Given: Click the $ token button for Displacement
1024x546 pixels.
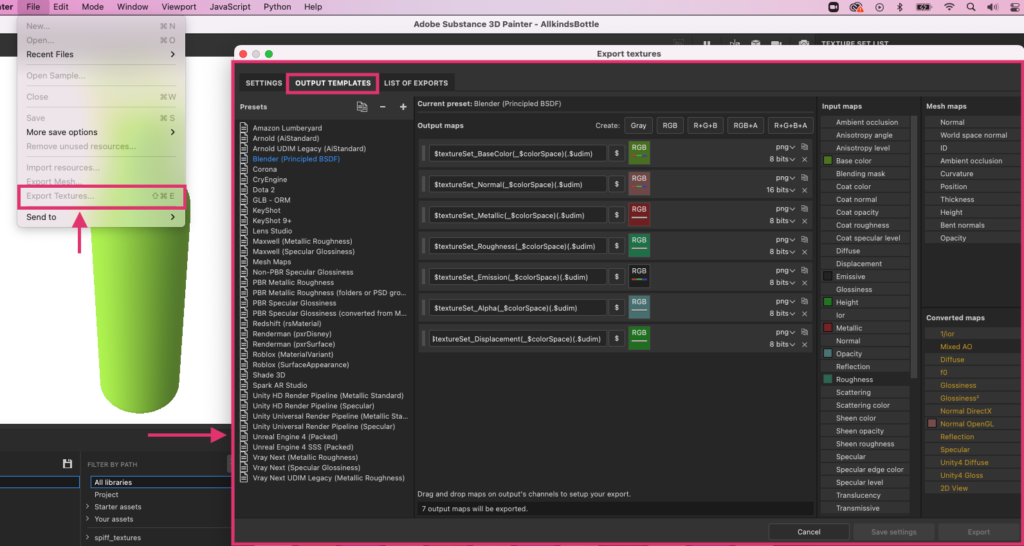Looking at the screenshot, I should tap(616, 338).
